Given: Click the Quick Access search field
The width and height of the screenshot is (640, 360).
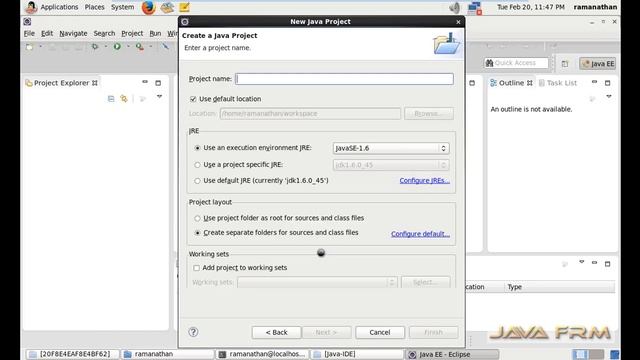Looking at the screenshot, I should click(x=516, y=63).
